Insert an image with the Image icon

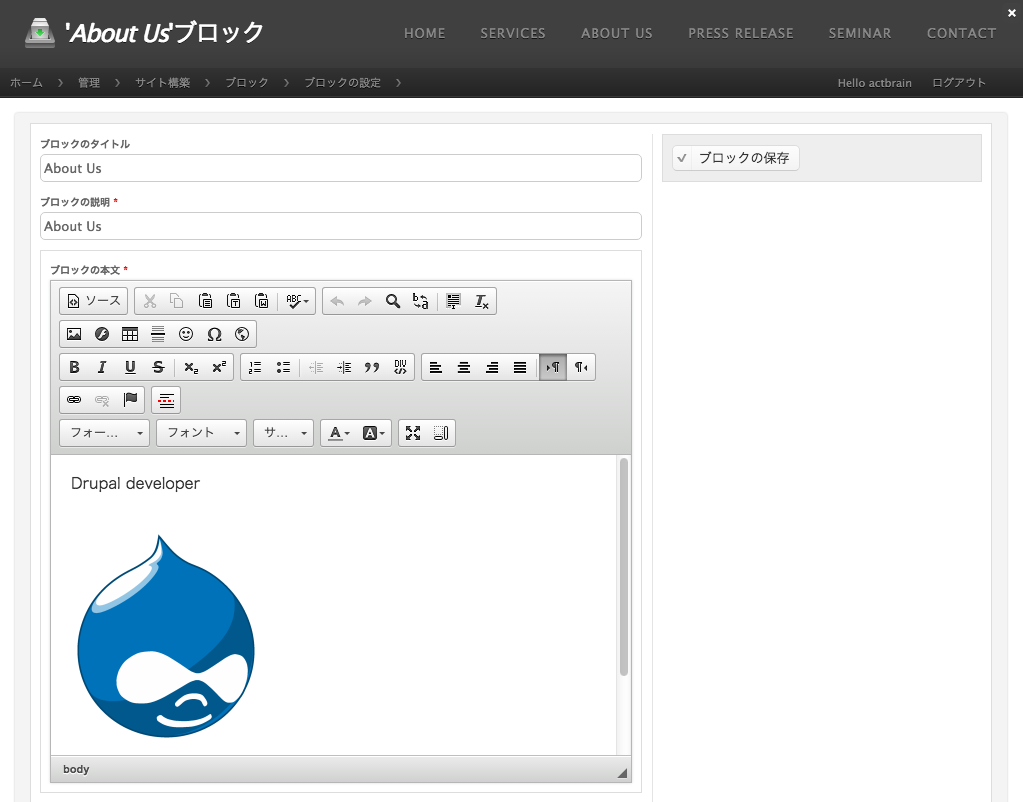74,334
